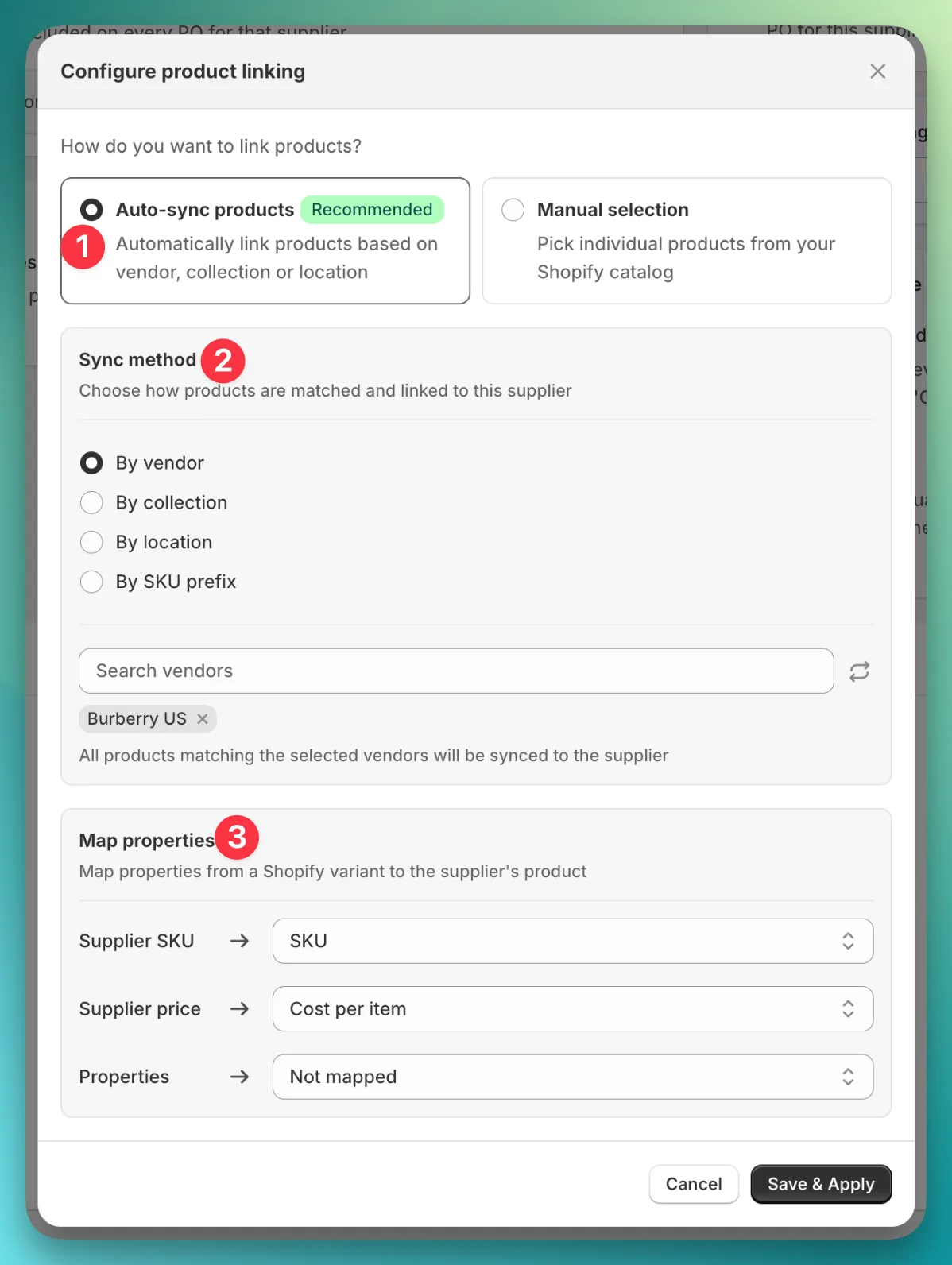Click the red numbered badge on Sync method

223,361
